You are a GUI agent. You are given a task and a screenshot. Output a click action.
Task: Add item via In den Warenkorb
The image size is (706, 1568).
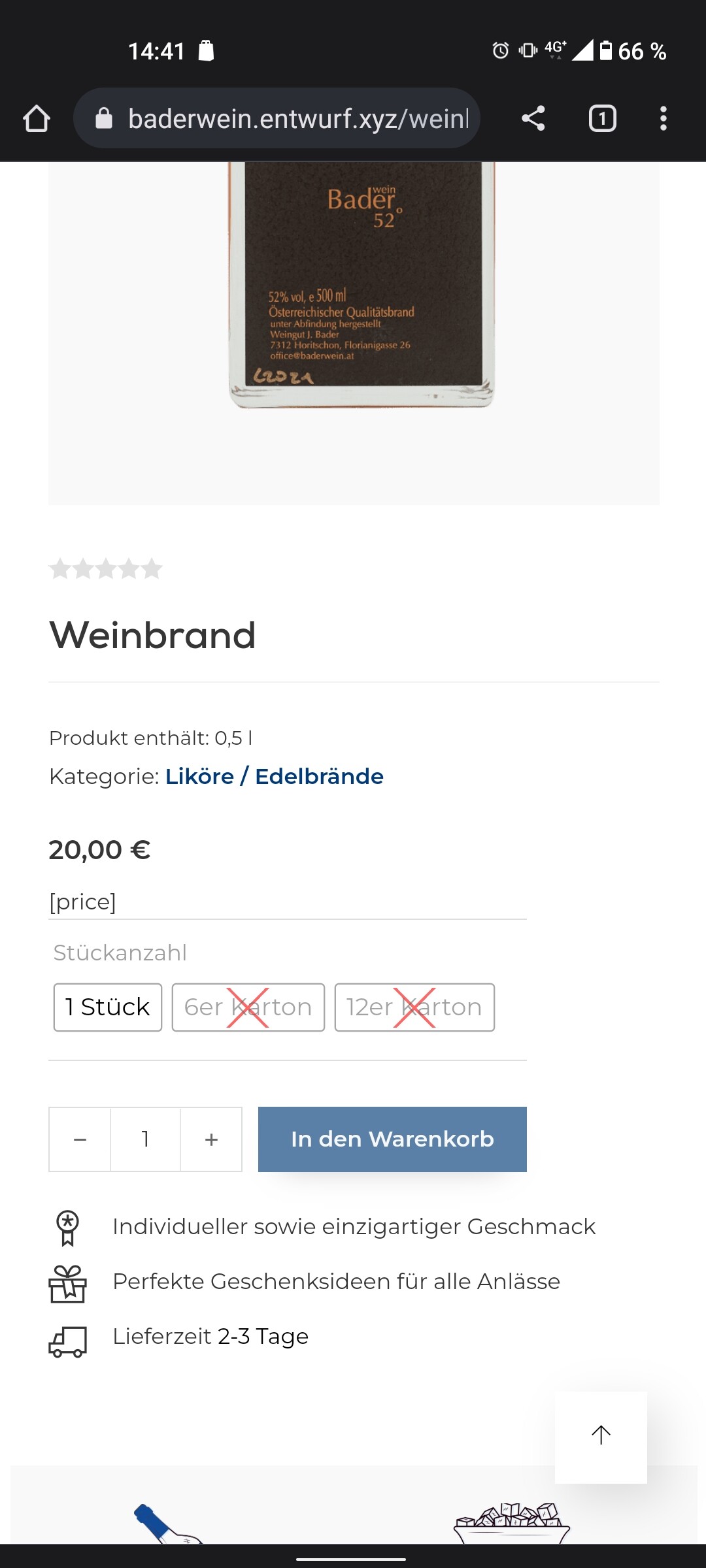[392, 1139]
